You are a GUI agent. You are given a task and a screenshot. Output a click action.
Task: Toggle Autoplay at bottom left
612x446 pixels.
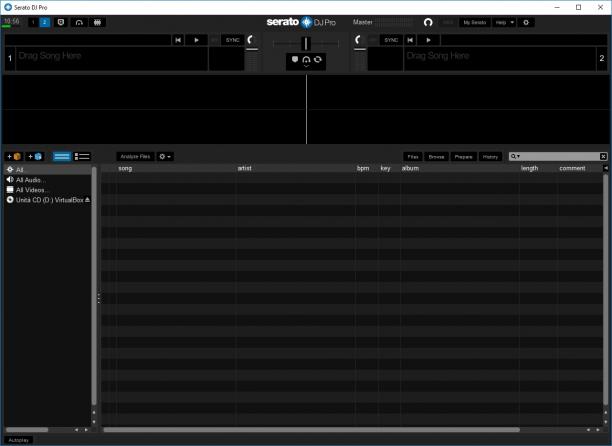pos(19,440)
